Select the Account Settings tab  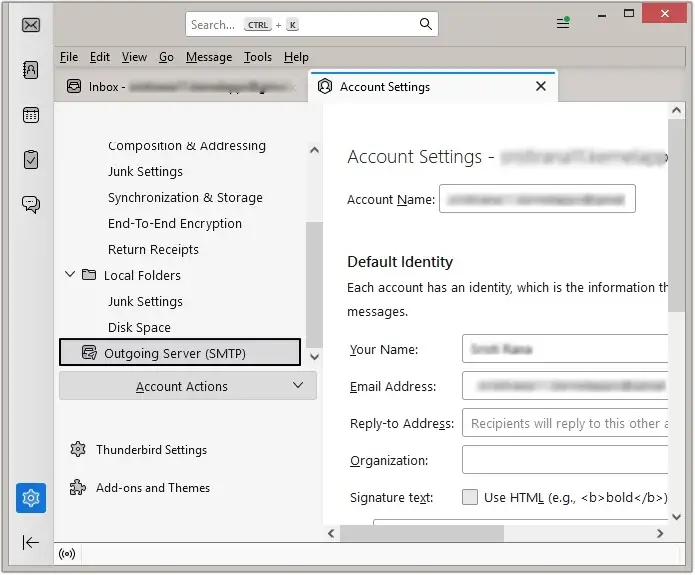pyautogui.click(x=433, y=86)
